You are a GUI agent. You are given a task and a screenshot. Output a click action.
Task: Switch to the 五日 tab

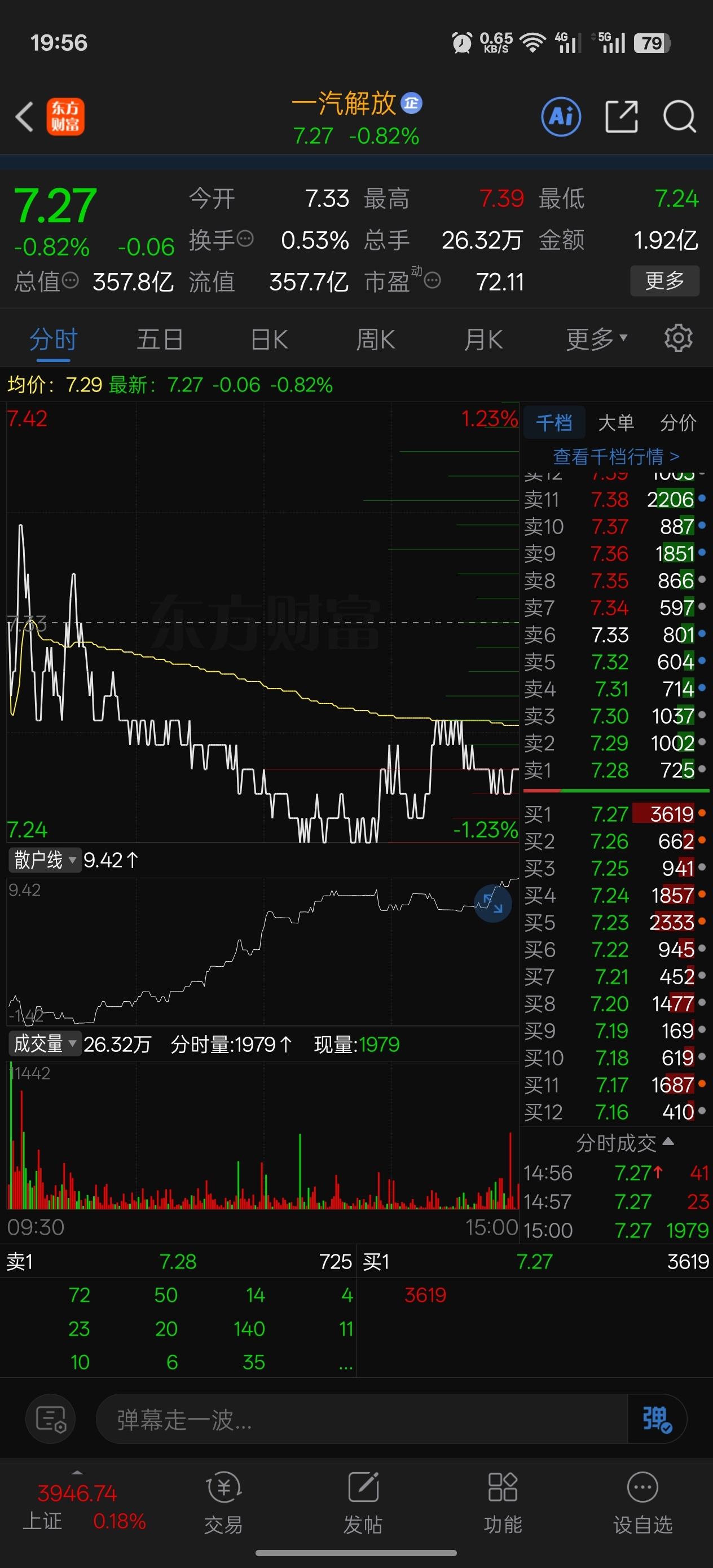pyautogui.click(x=160, y=339)
